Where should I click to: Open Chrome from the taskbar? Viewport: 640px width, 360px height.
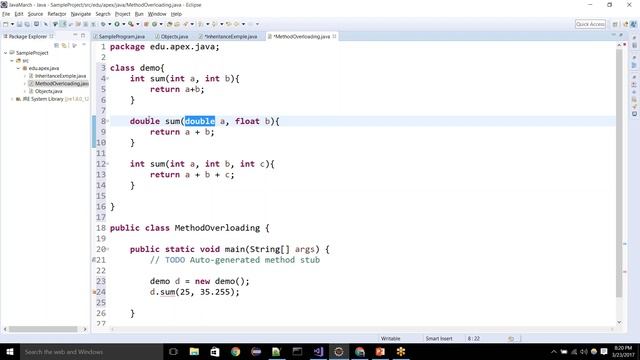(236, 351)
